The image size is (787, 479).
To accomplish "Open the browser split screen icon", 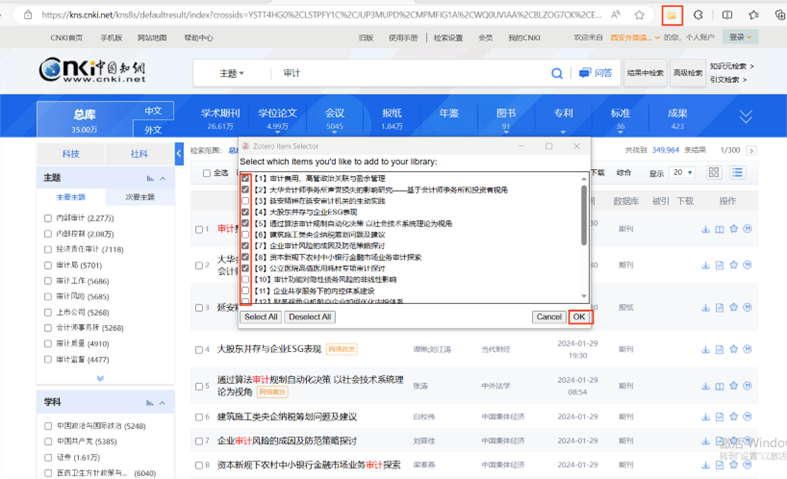I will click(727, 15).
